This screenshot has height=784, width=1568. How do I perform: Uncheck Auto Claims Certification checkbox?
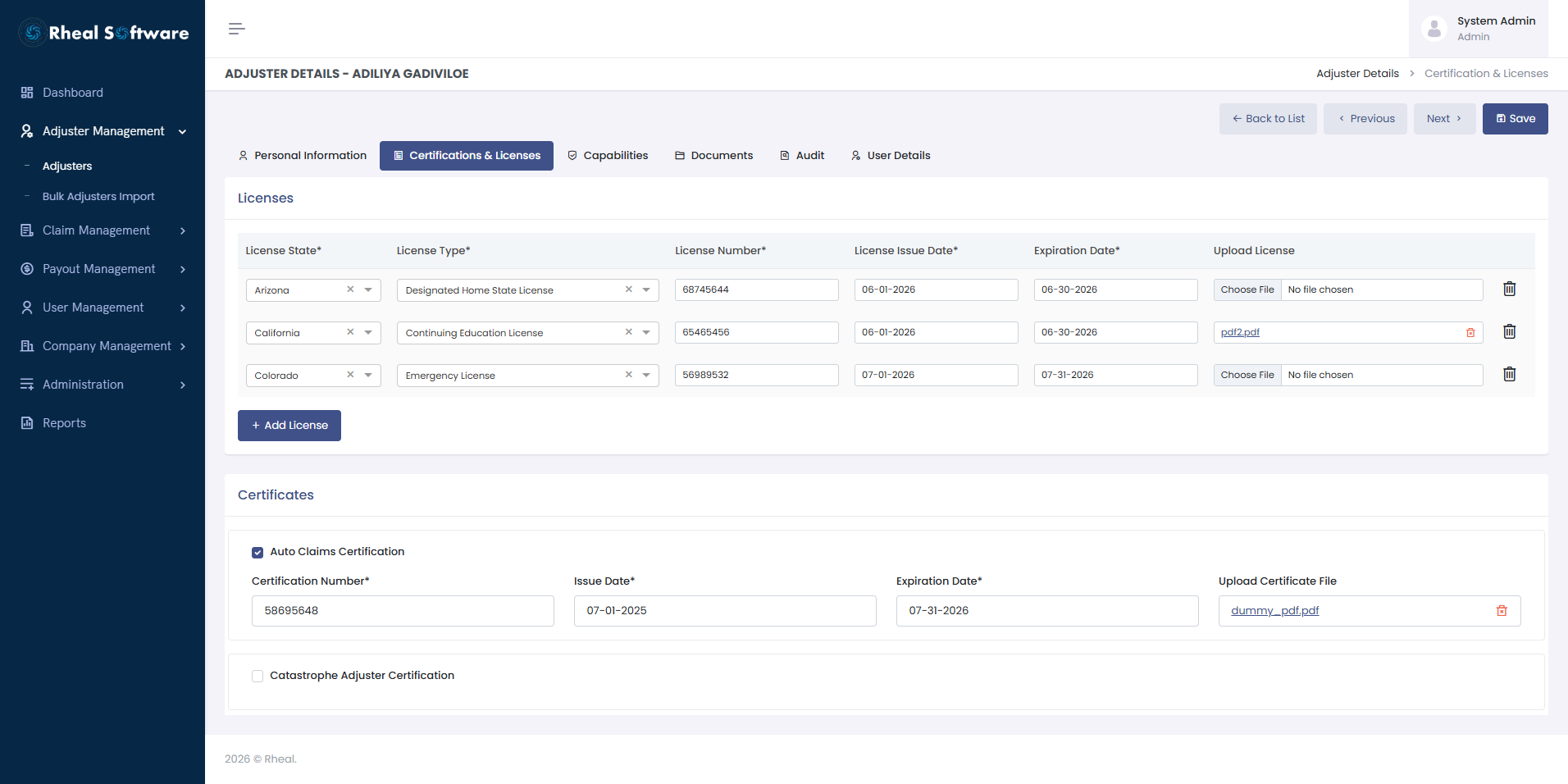pyautogui.click(x=258, y=553)
